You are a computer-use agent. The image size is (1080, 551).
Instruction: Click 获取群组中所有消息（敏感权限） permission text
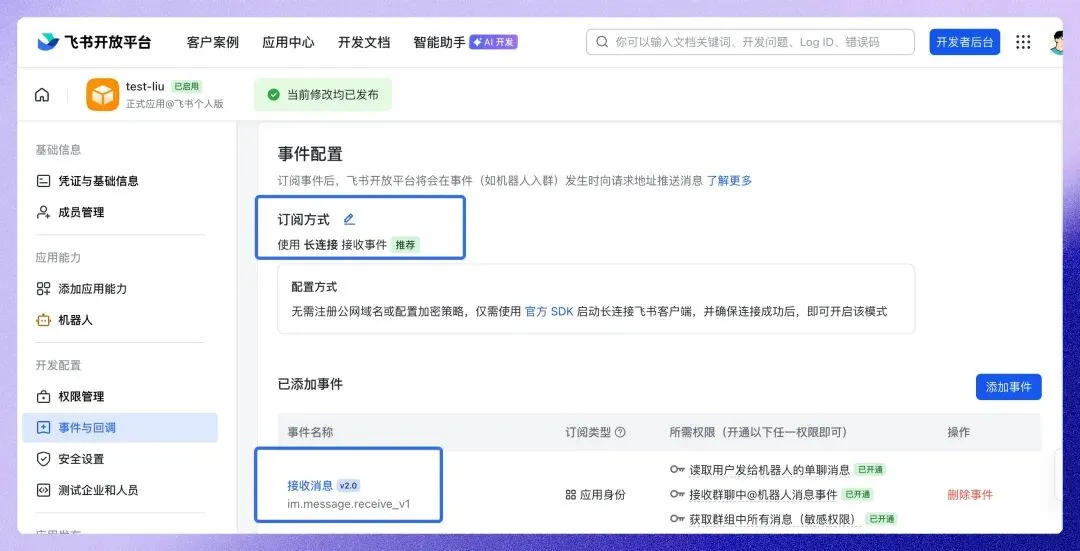776,519
